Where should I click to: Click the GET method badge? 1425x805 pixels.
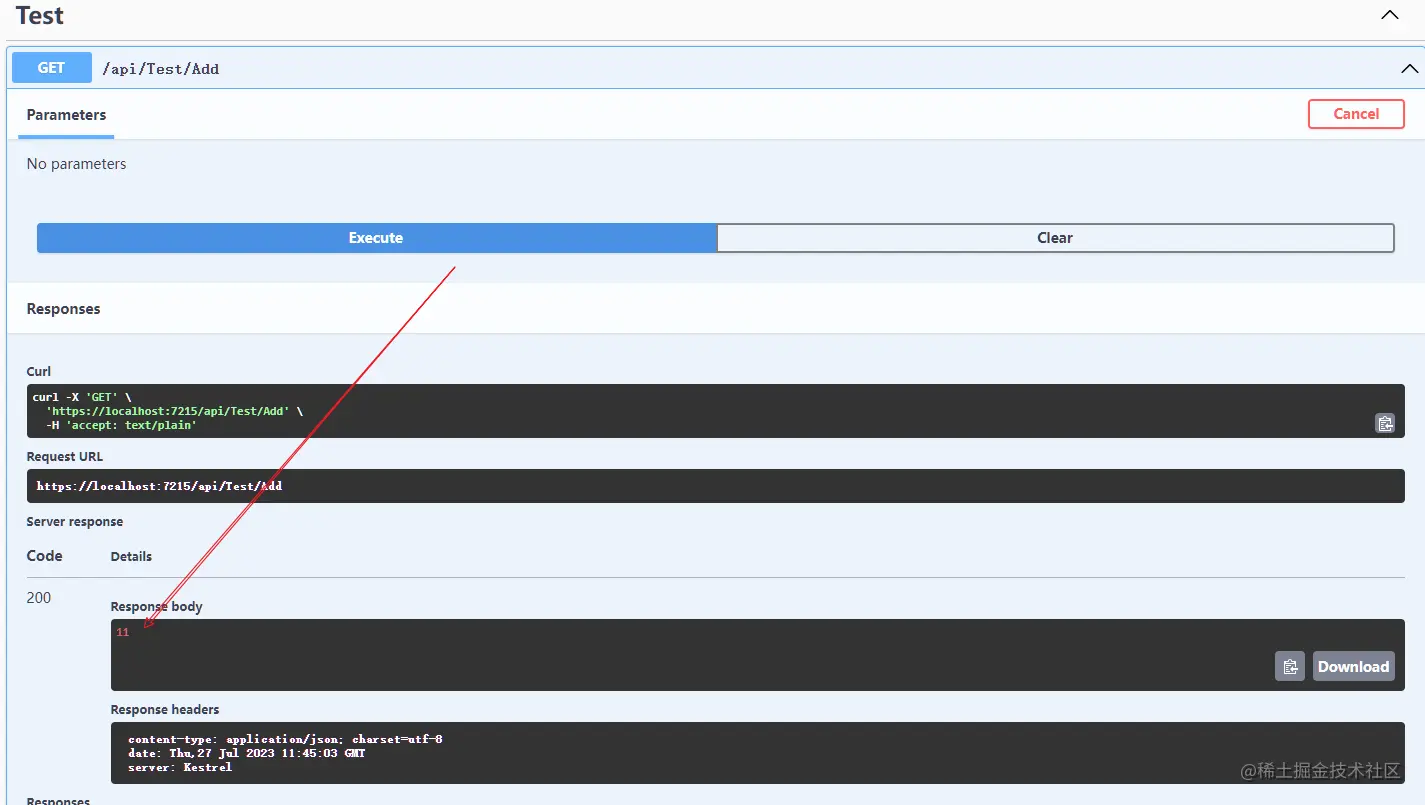pos(52,68)
